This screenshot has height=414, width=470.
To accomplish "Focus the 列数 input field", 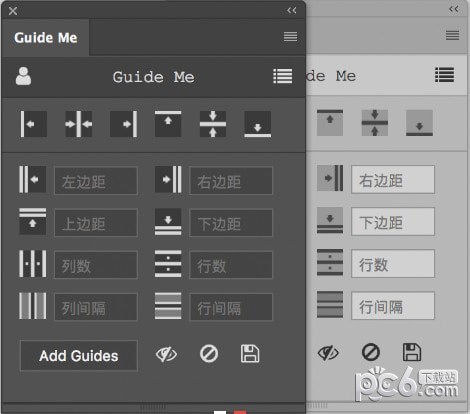I will click(x=96, y=265).
